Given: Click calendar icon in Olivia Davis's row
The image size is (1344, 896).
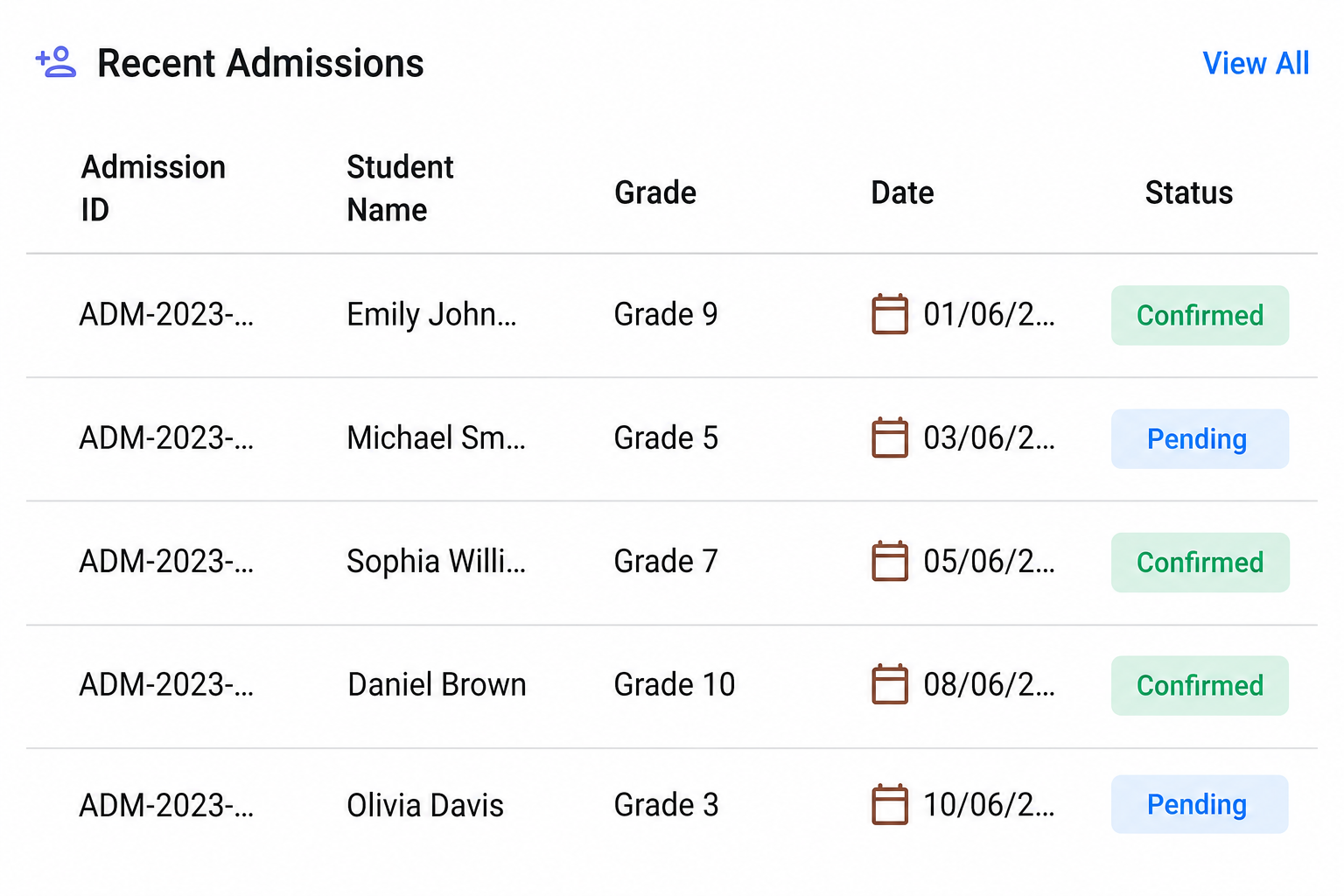Looking at the screenshot, I should tap(890, 804).
